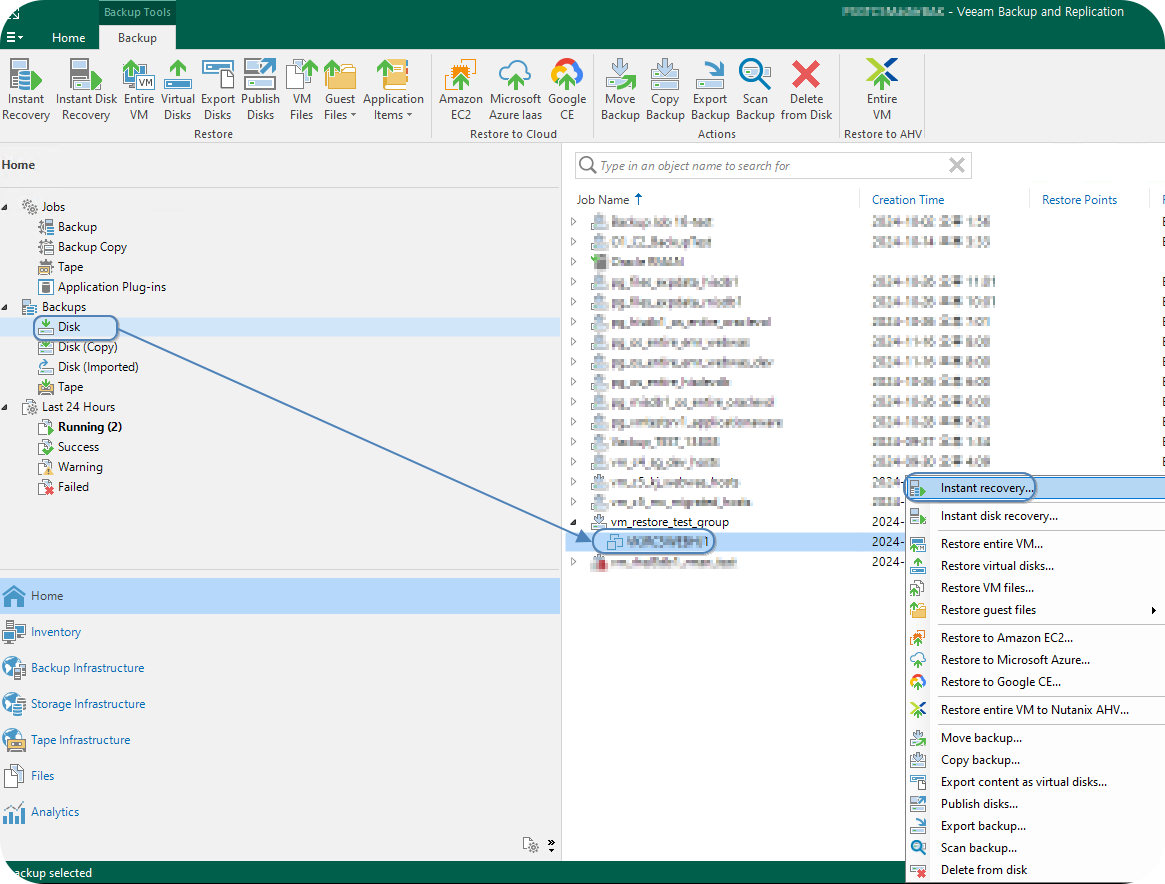Click Entire VM Restore to AHV icon

click(x=881, y=90)
